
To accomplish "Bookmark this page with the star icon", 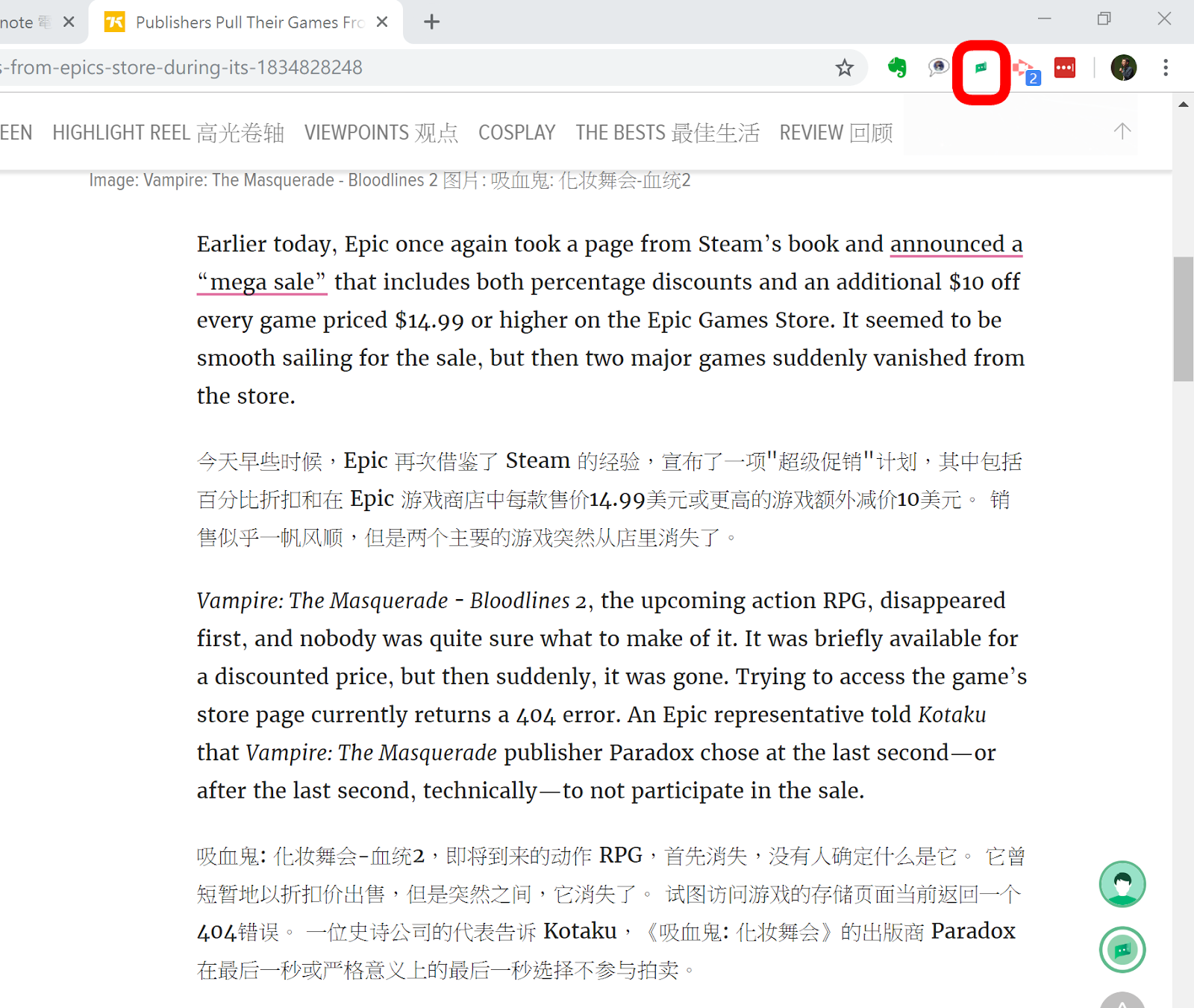I will [844, 68].
